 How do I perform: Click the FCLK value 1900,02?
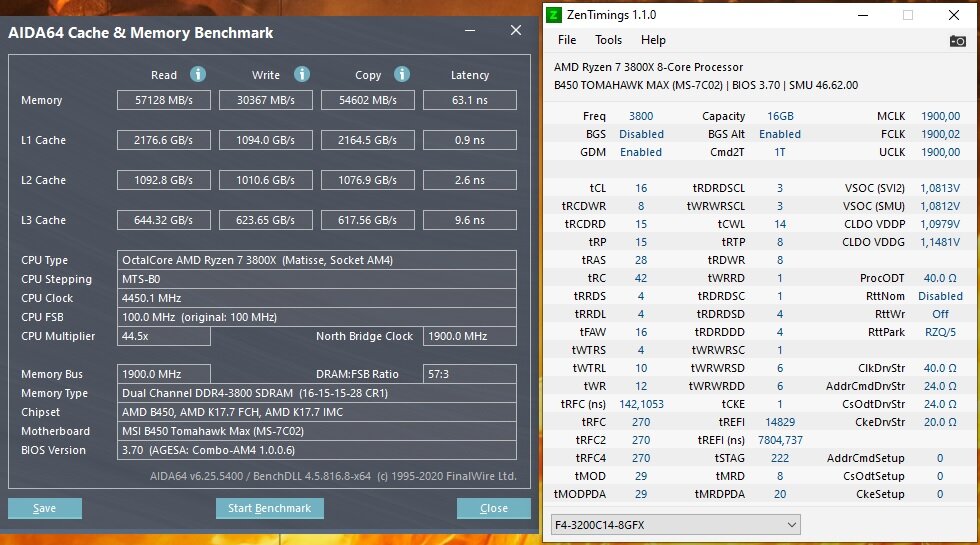click(941, 134)
